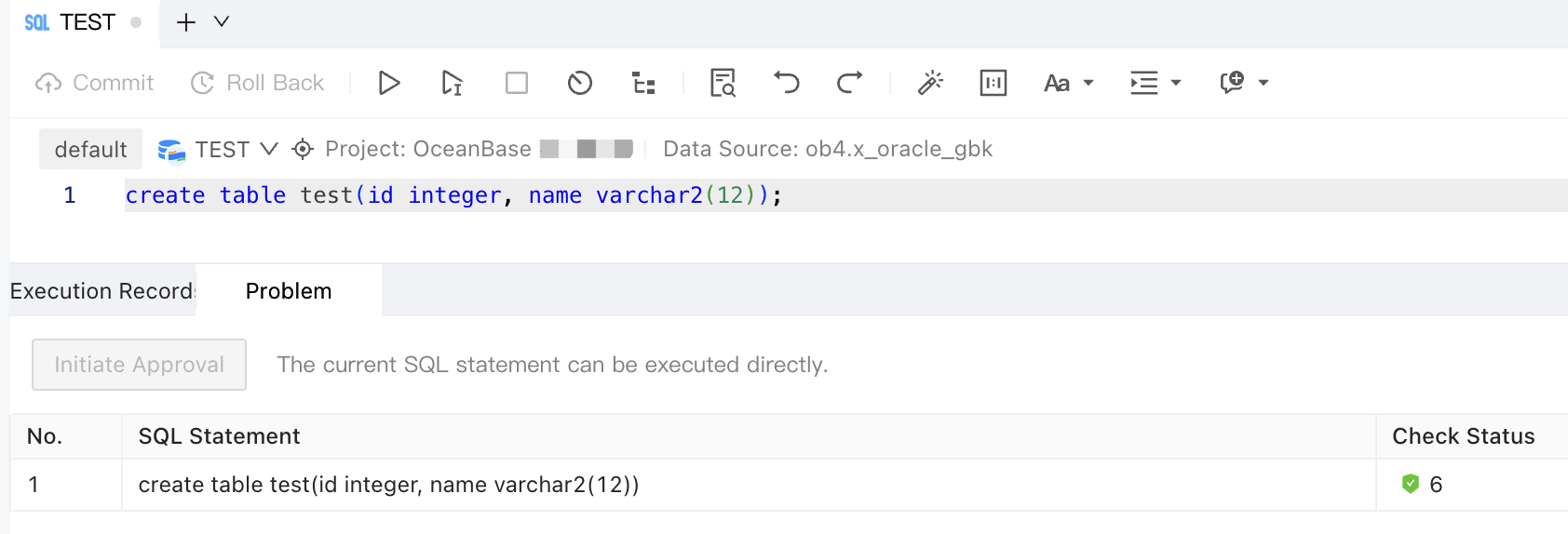Viewport: 1568px width, 534px height.
Task: Click the plan tree structure icon
Action: point(643,83)
